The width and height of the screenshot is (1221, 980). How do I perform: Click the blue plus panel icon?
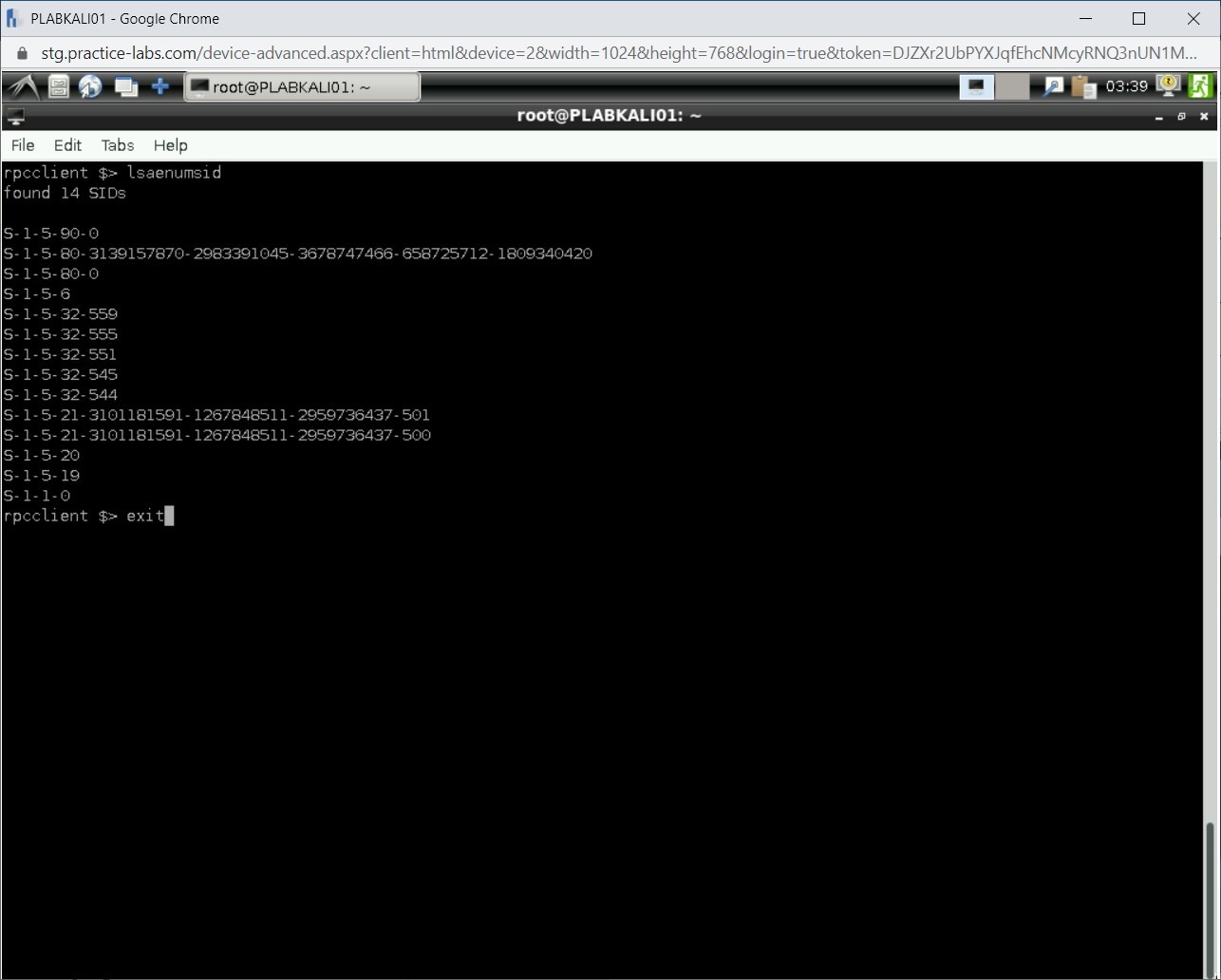click(160, 87)
